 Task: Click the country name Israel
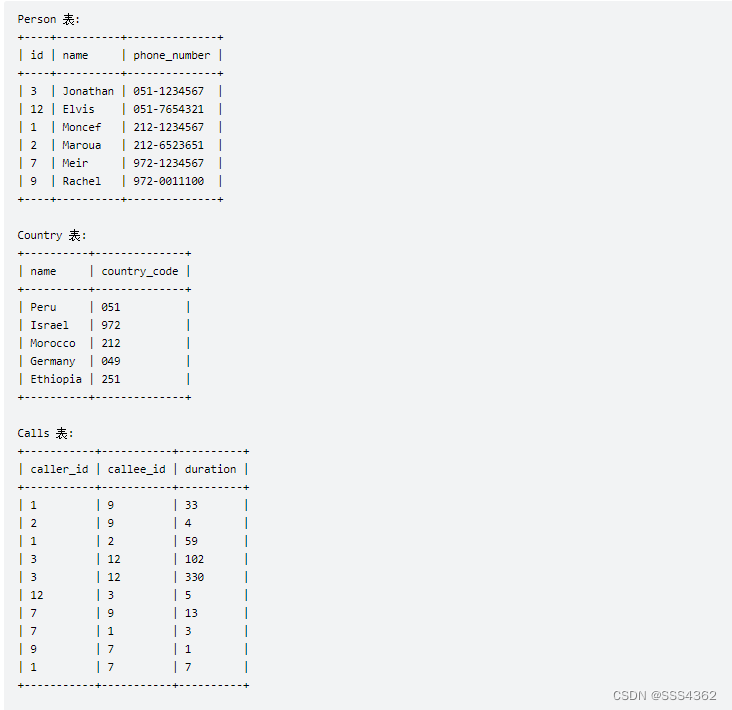[x=49, y=325]
